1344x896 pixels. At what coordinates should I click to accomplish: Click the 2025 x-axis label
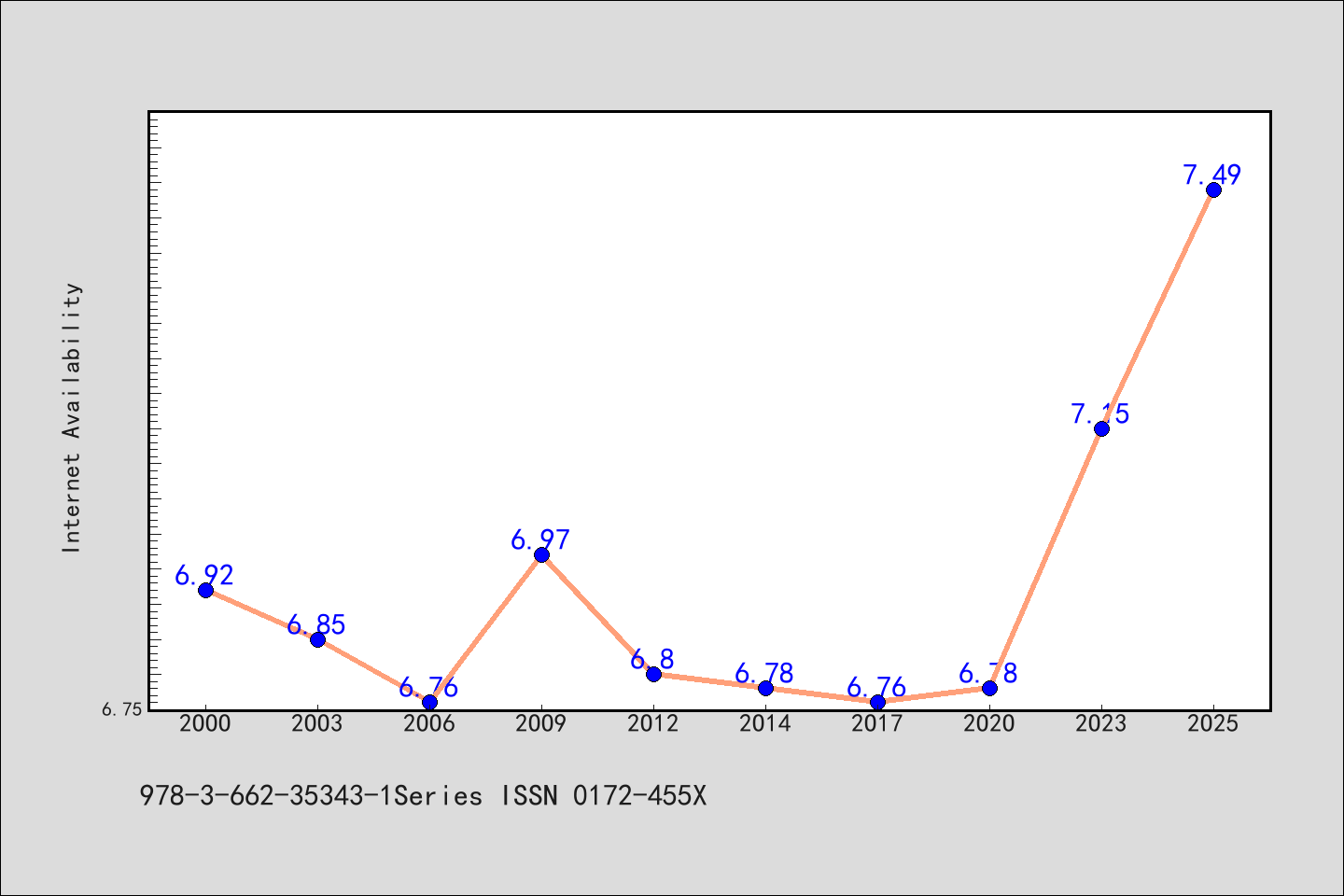(1213, 723)
